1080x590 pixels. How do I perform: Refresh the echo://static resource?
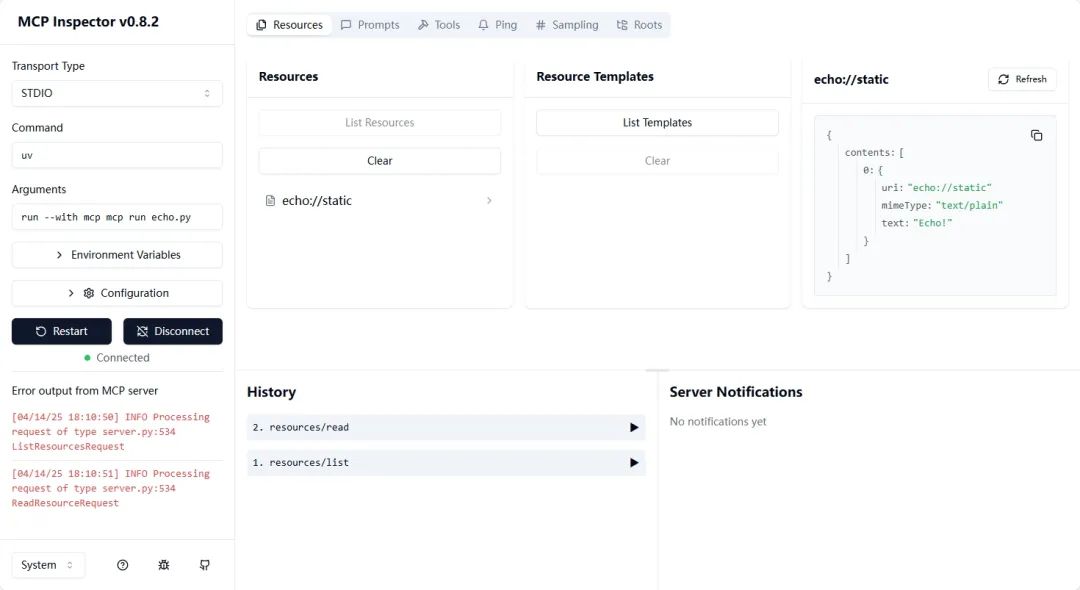coord(1022,79)
